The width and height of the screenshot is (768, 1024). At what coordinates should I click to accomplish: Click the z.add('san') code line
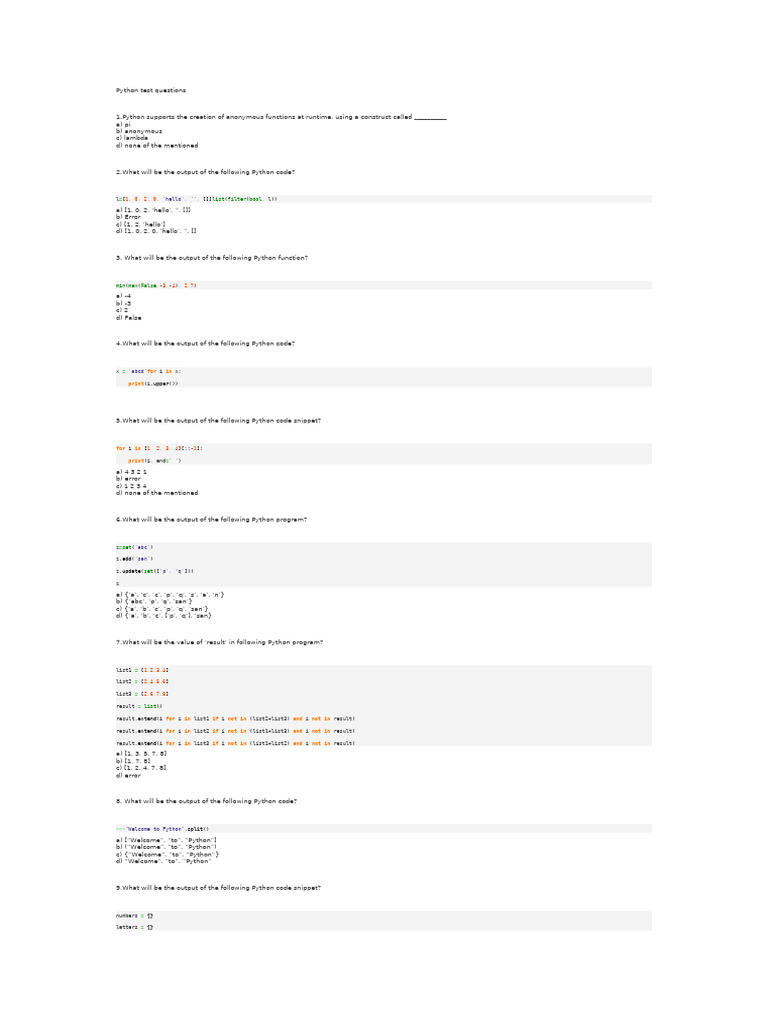tap(134, 558)
